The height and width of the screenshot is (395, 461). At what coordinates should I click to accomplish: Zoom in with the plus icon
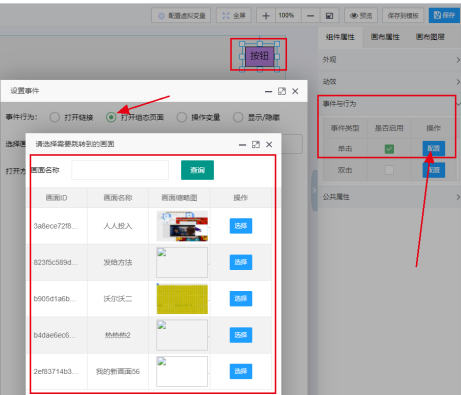click(266, 16)
